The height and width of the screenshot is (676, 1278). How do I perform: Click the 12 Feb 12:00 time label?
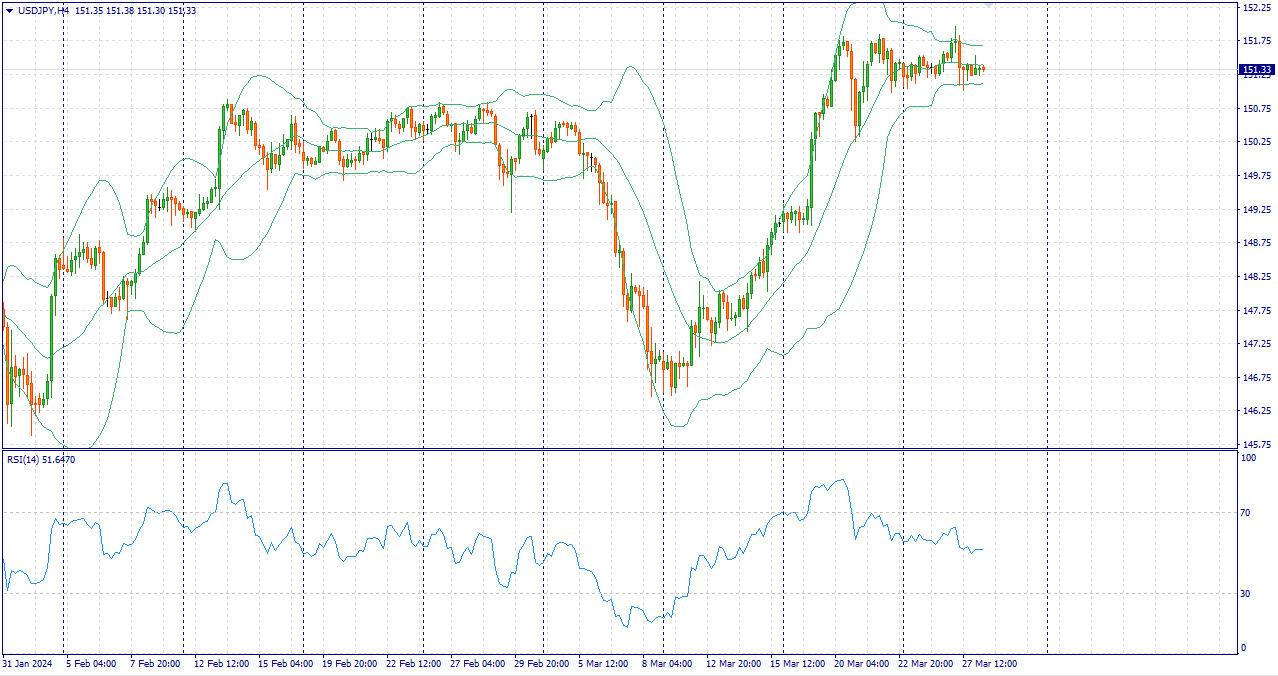[x=221, y=663]
